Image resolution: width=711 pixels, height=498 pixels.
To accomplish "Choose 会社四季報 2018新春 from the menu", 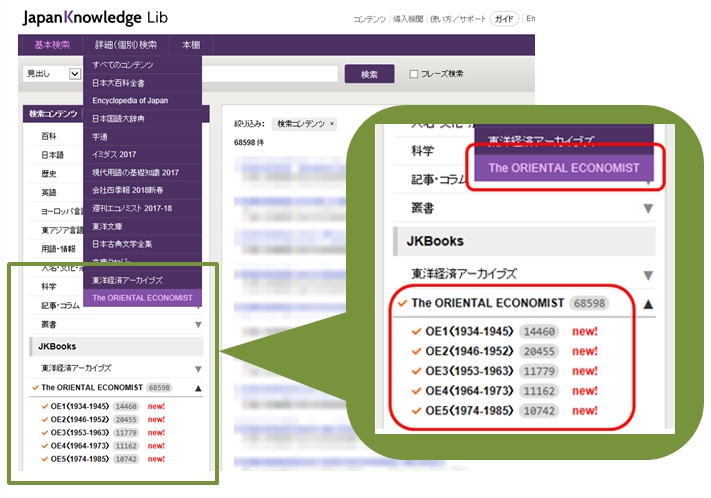I will (x=142, y=190).
